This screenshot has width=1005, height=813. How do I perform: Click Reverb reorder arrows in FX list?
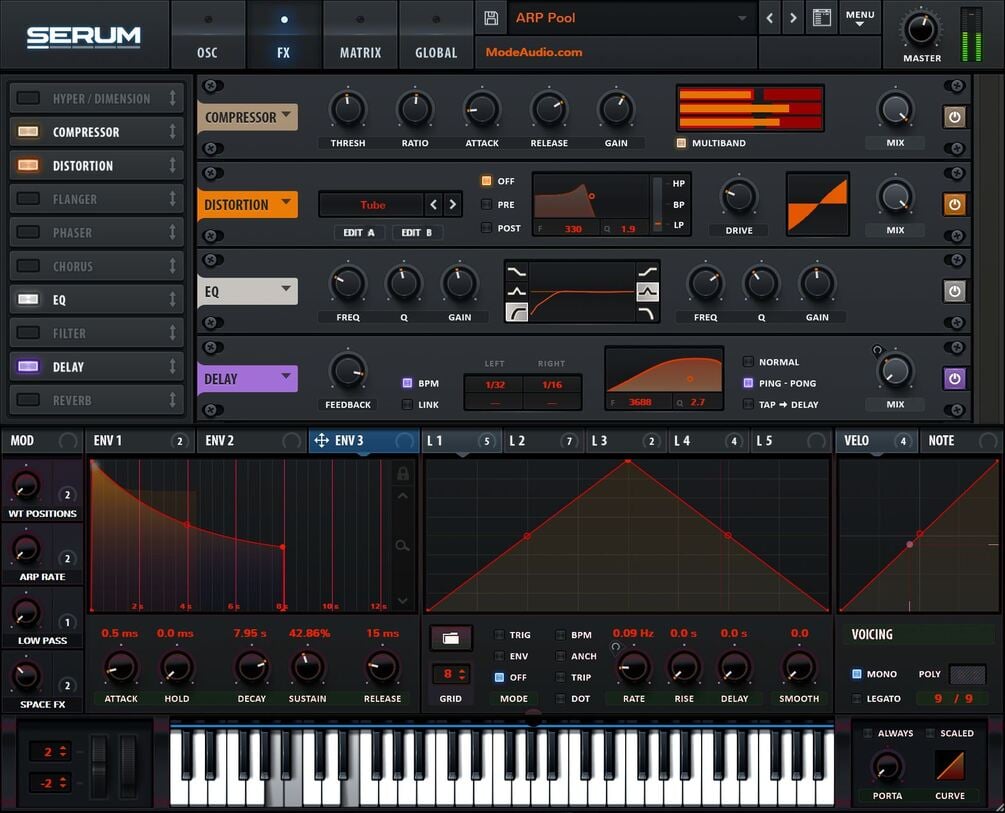172,400
